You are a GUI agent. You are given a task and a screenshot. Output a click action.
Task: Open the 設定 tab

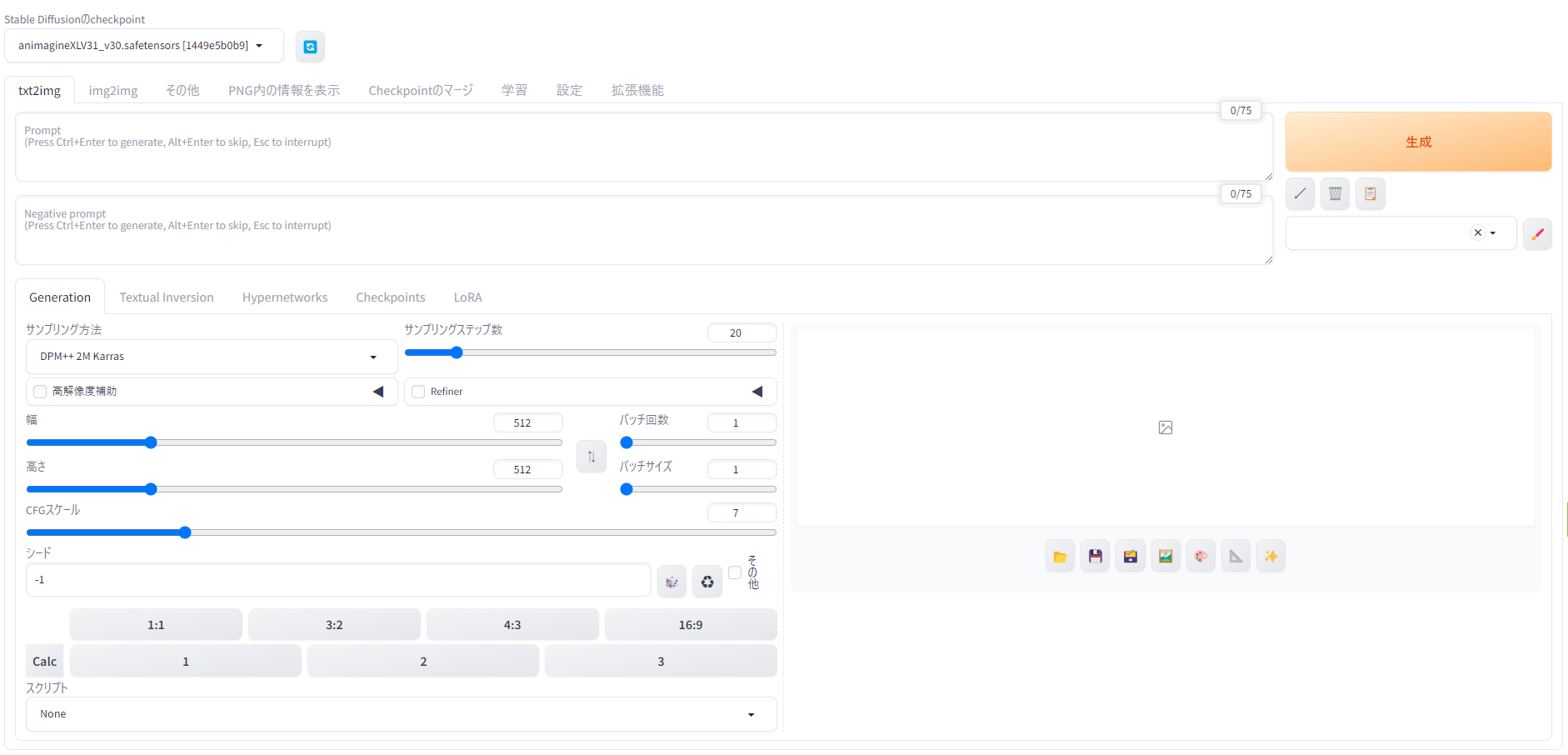click(x=569, y=90)
